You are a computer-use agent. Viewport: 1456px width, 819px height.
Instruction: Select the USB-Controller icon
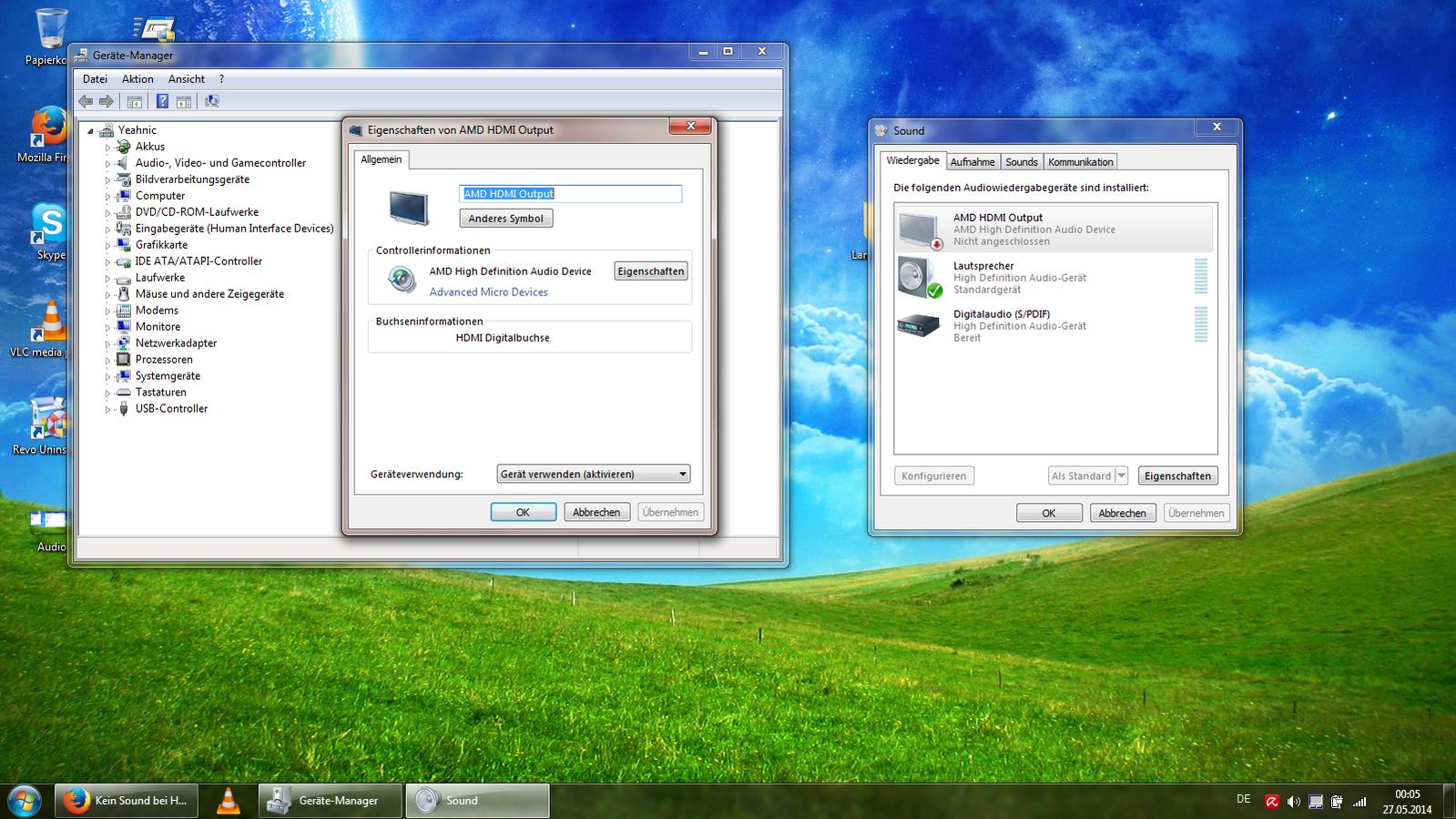point(124,409)
